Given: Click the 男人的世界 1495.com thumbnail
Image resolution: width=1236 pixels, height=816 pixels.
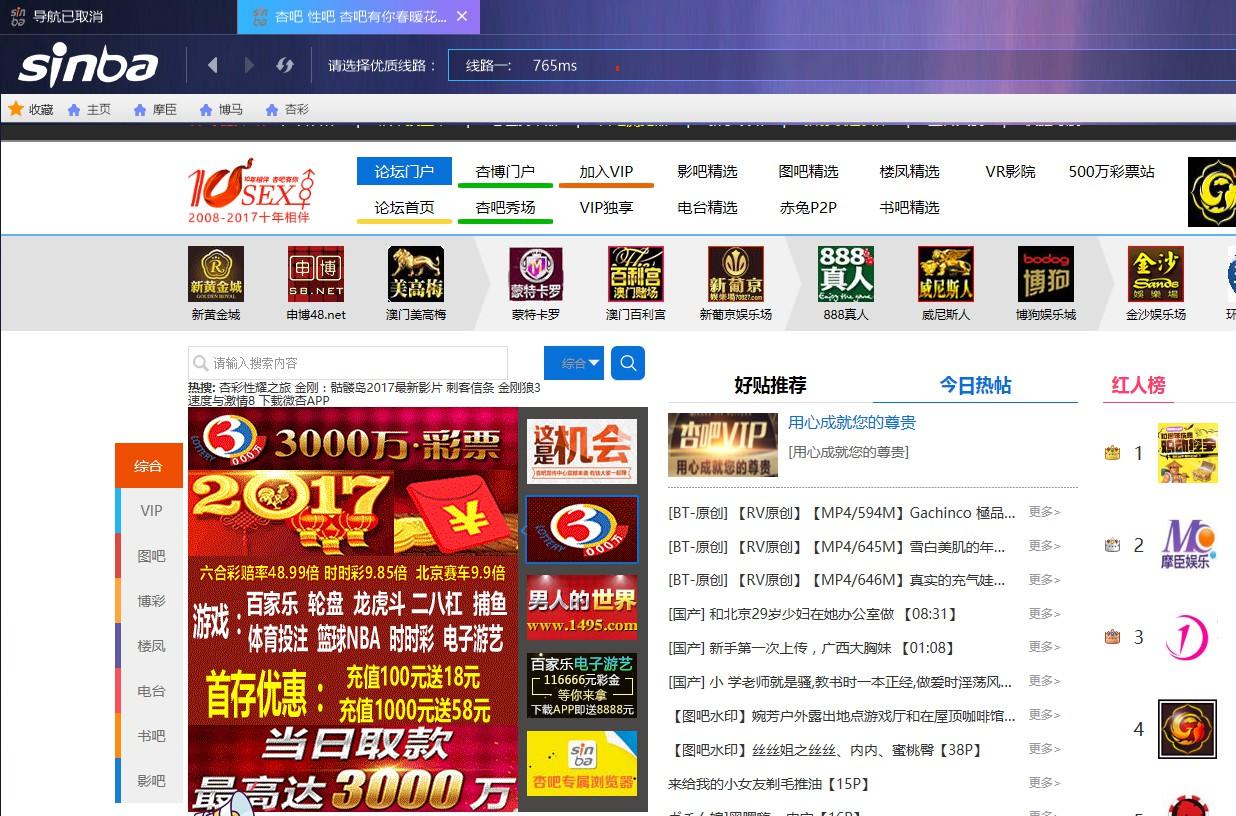Looking at the screenshot, I should pyautogui.click(x=582, y=607).
